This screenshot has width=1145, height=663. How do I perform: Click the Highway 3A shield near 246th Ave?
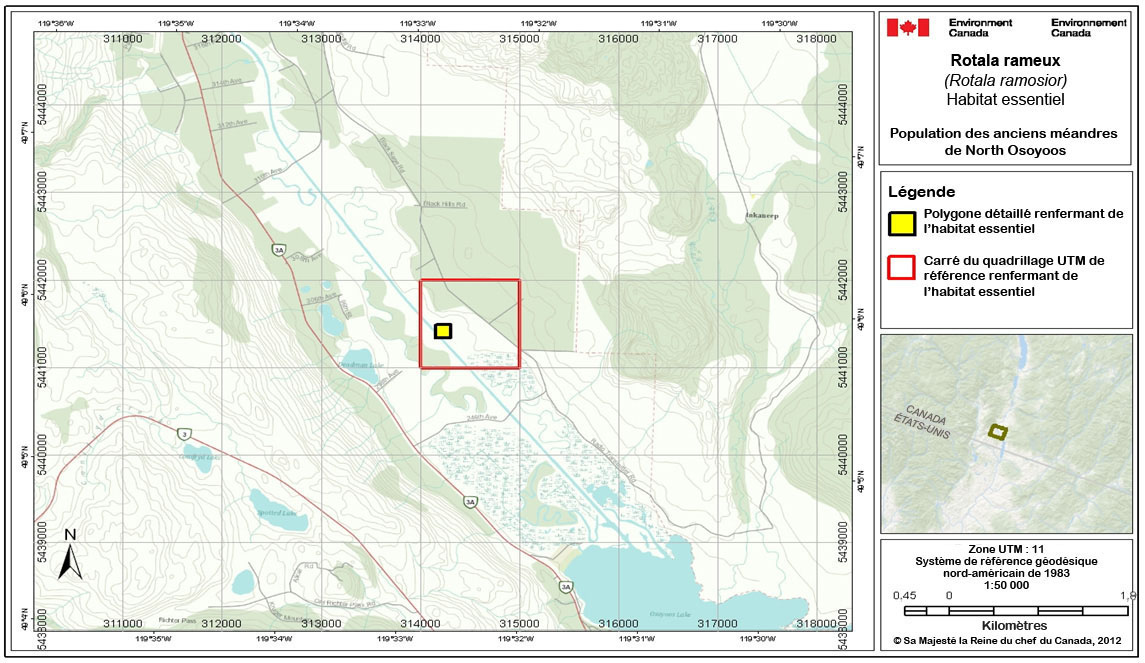[471, 501]
